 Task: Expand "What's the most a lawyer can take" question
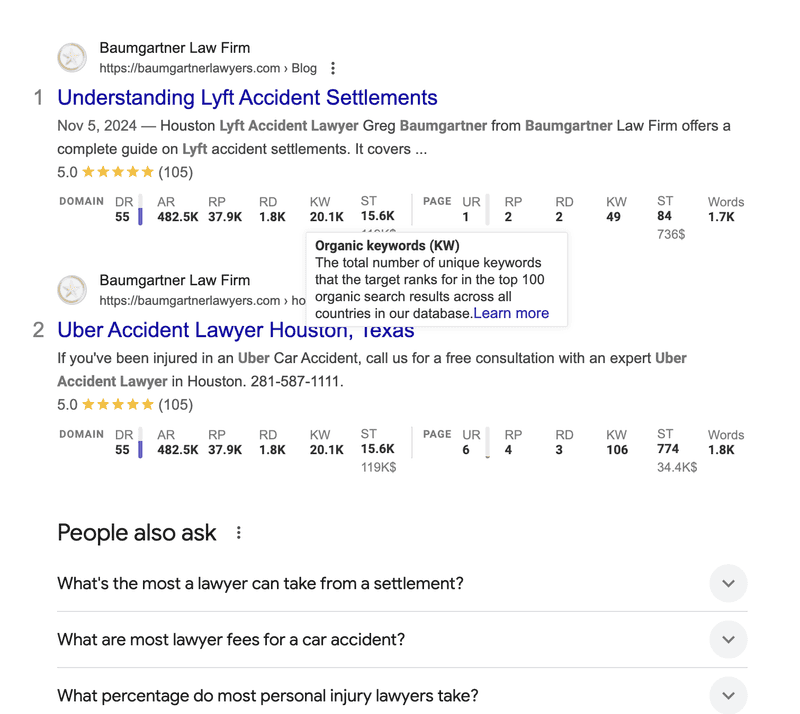728,583
